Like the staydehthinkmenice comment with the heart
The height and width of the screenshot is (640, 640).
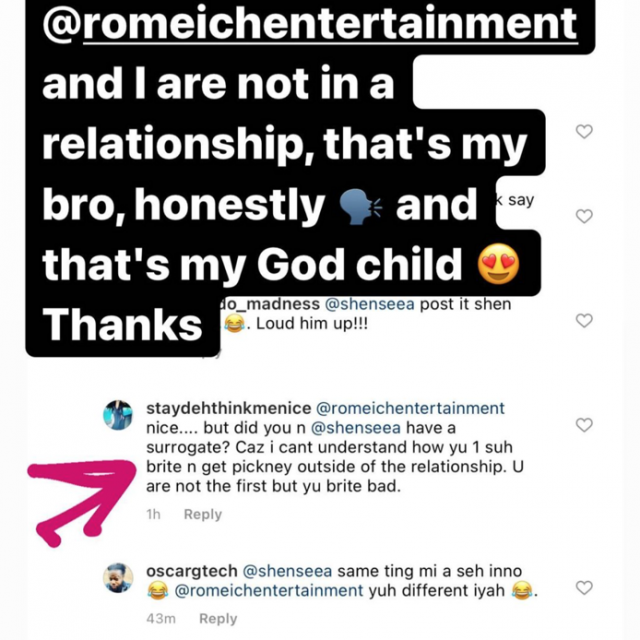pos(585,426)
